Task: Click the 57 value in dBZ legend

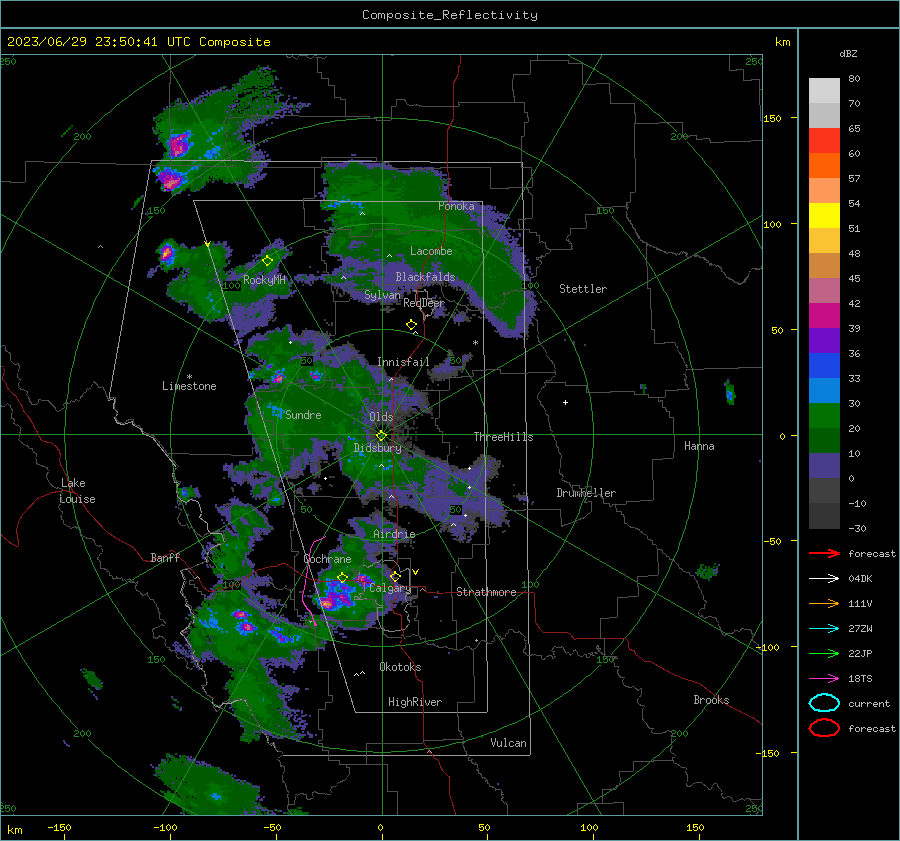Action: pyautogui.click(x=854, y=179)
